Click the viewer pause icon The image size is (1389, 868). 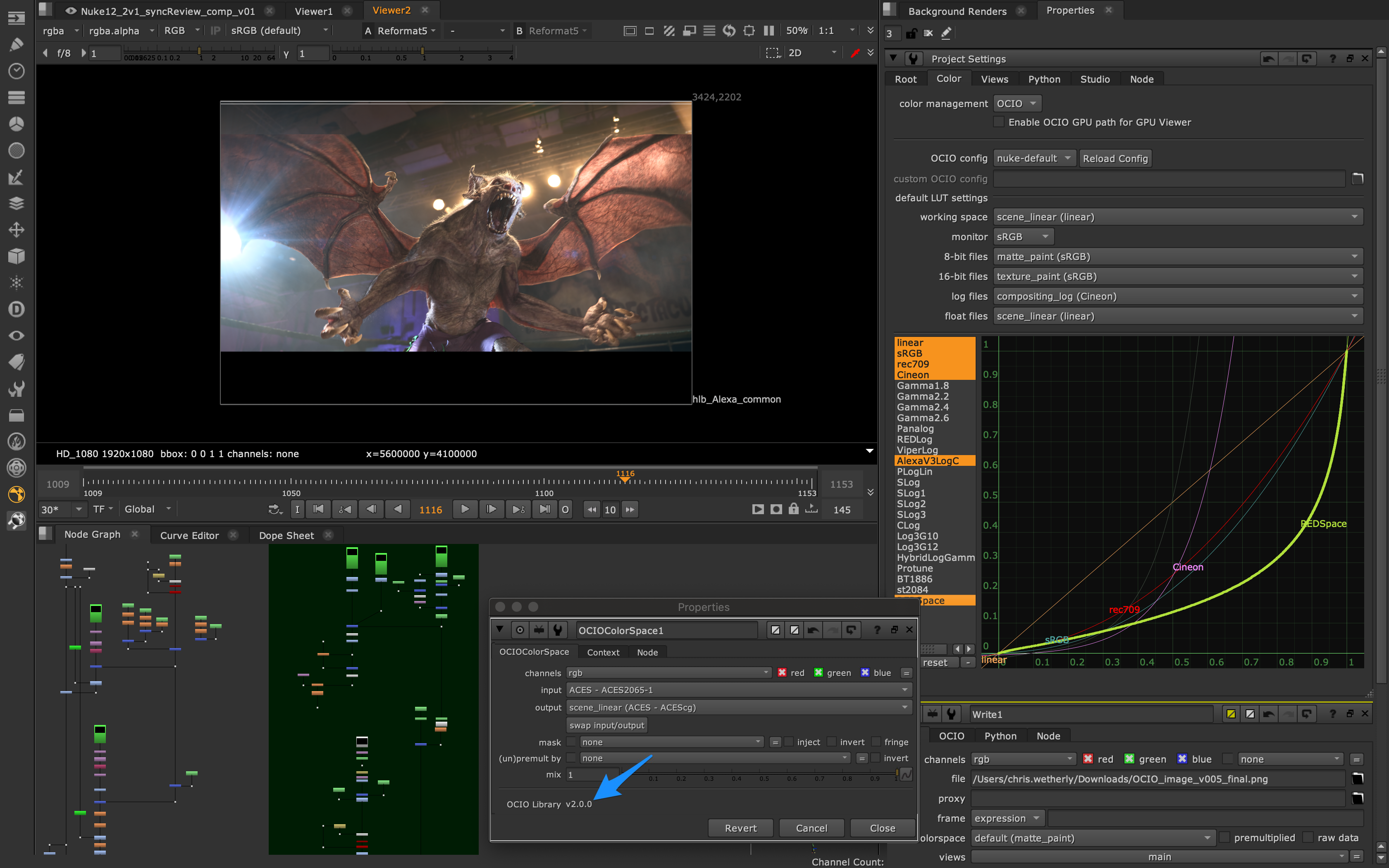click(768, 31)
